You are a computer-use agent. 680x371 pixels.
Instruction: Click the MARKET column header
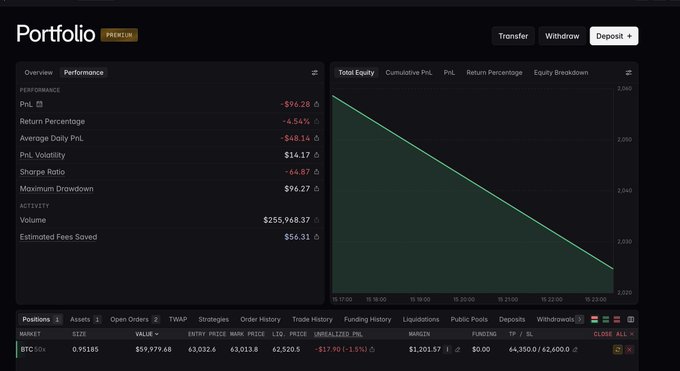pos(30,334)
